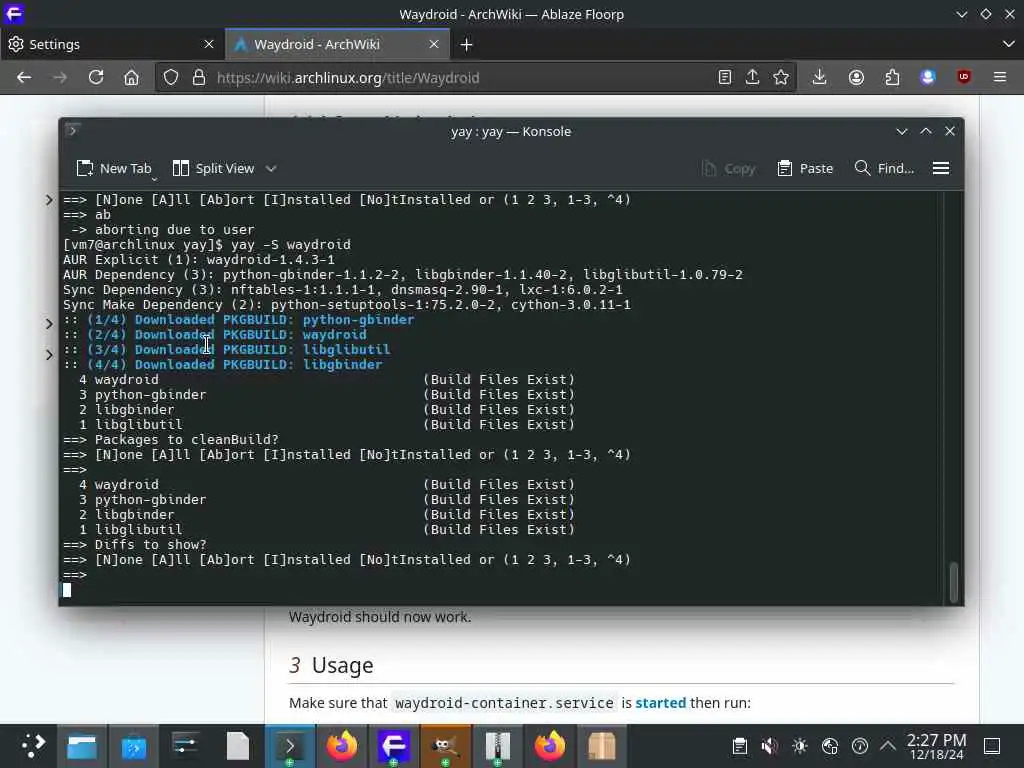The image size is (1024, 768).
Task: Toggle reader view in the address bar
Action: click(x=724, y=78)
